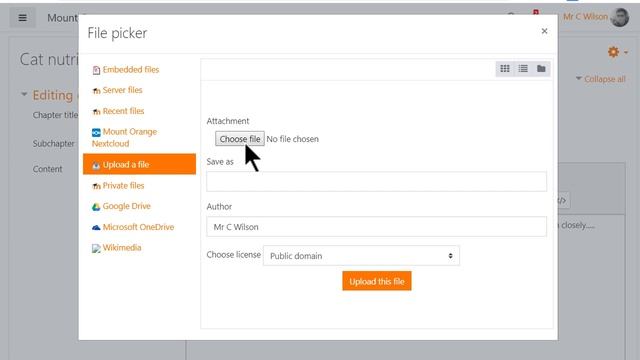Click the 'No file chosen' text
The image size is (640, 360).
pyautogui.click(x=293, y=139)
